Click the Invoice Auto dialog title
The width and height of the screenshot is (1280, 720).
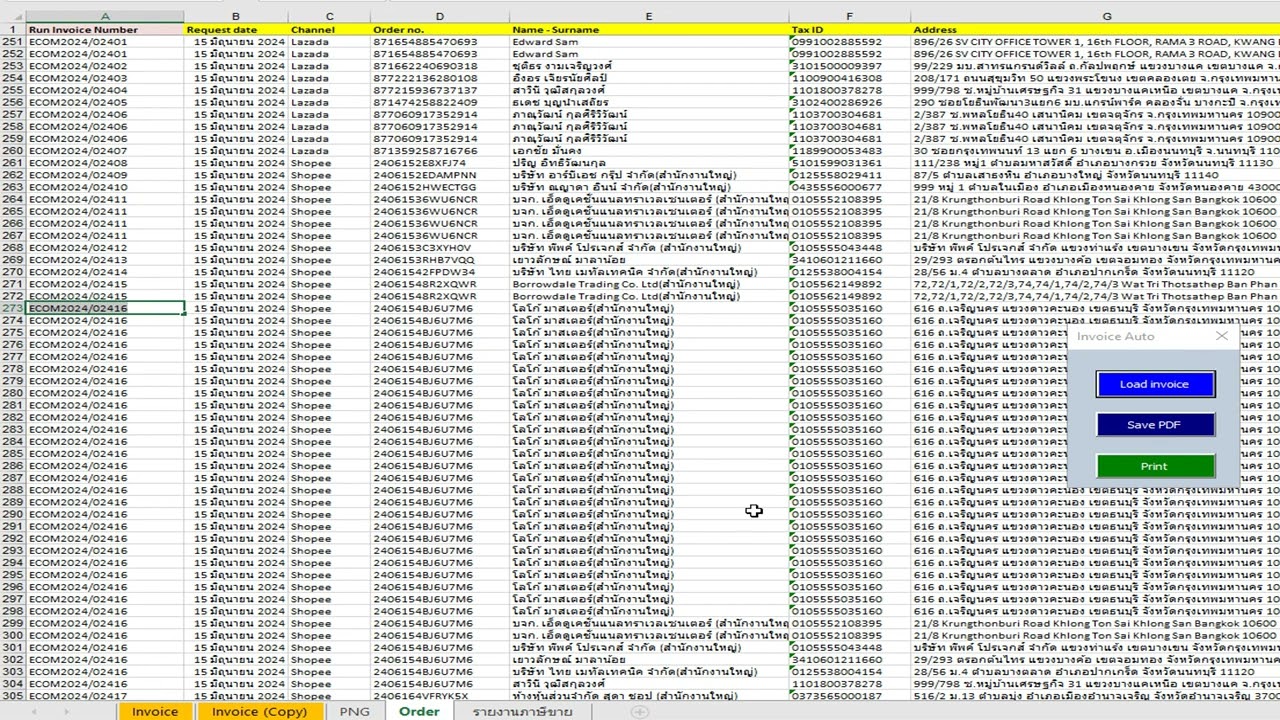click(1115, 336)
